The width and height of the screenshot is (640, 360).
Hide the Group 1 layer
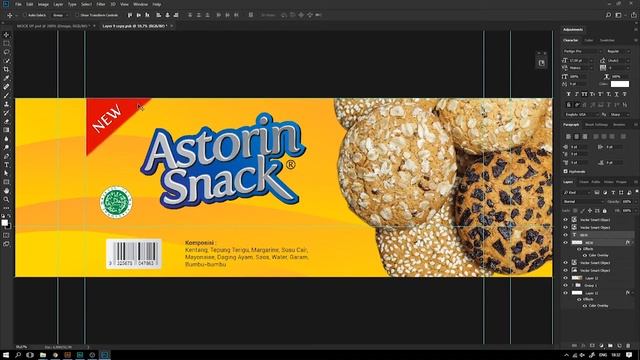566,285
